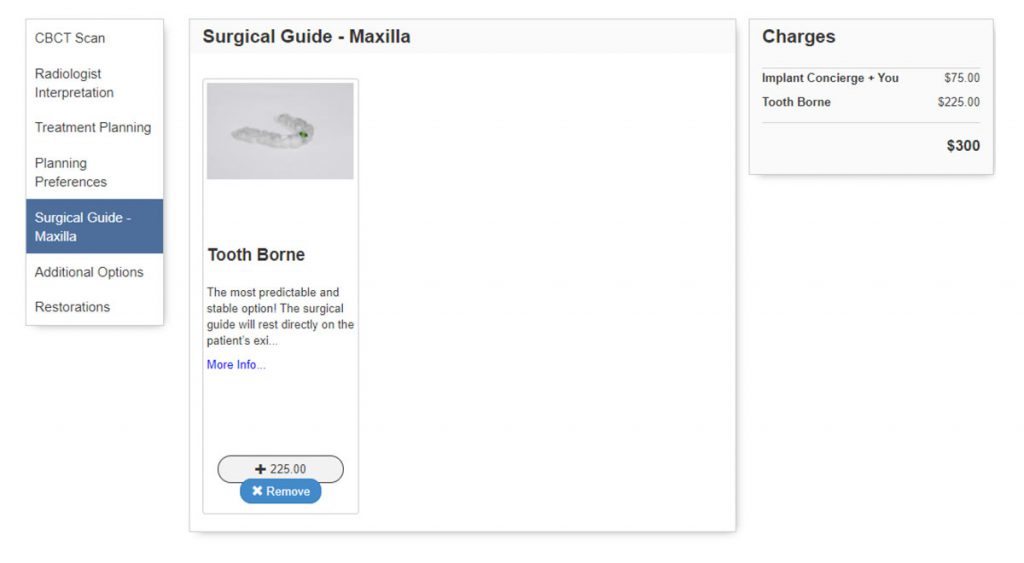
Task: Select the Implant Concierge + You charge line
Action: 830,78
